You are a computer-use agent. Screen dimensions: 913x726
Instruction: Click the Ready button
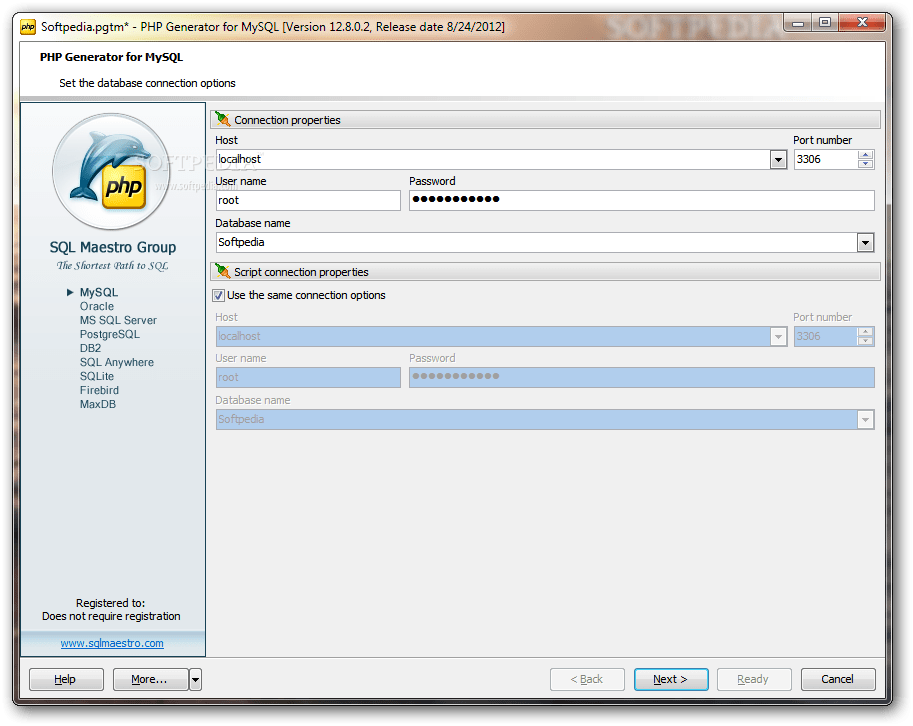pos(754,679)
